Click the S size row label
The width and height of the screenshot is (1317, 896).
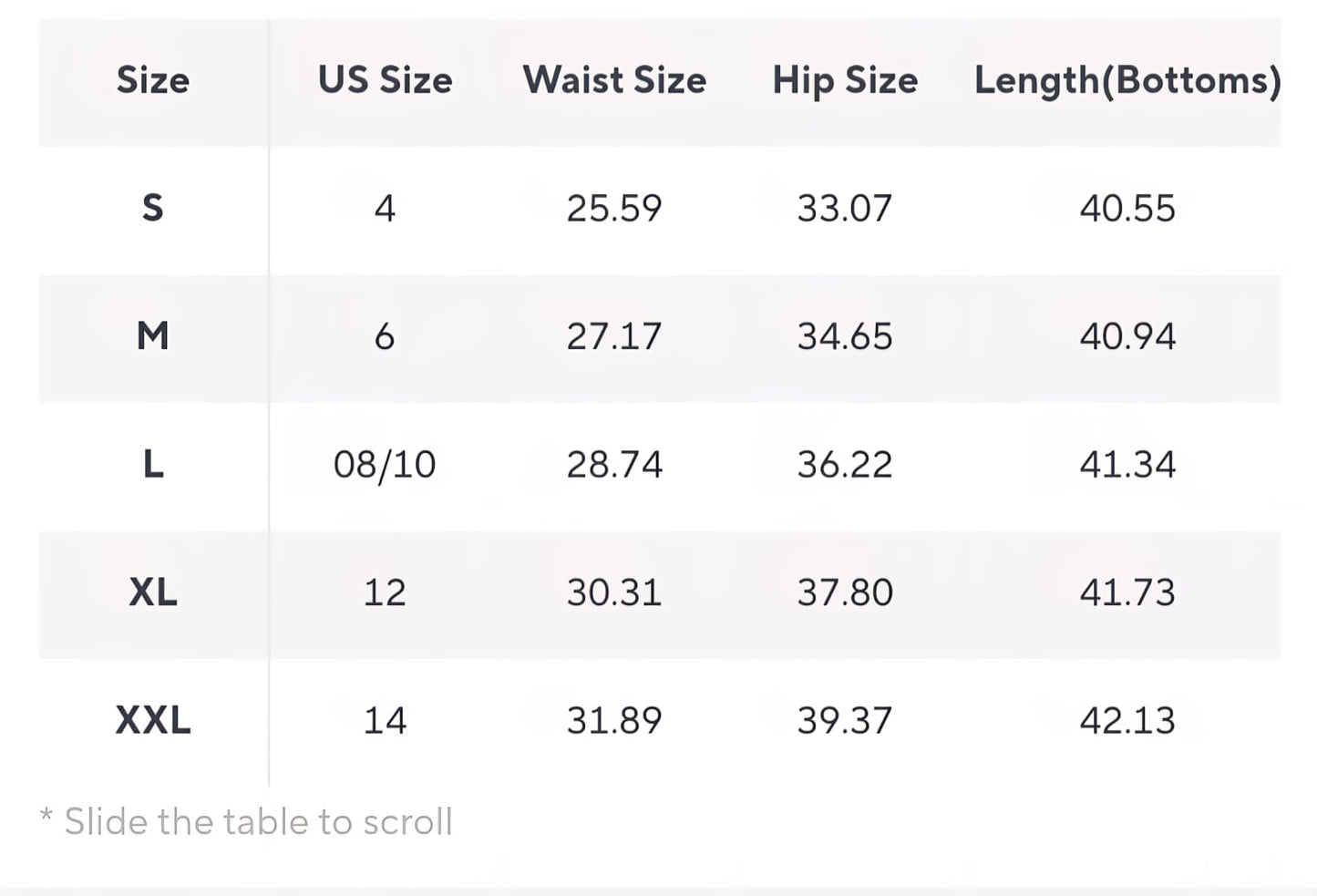(153, 209)
